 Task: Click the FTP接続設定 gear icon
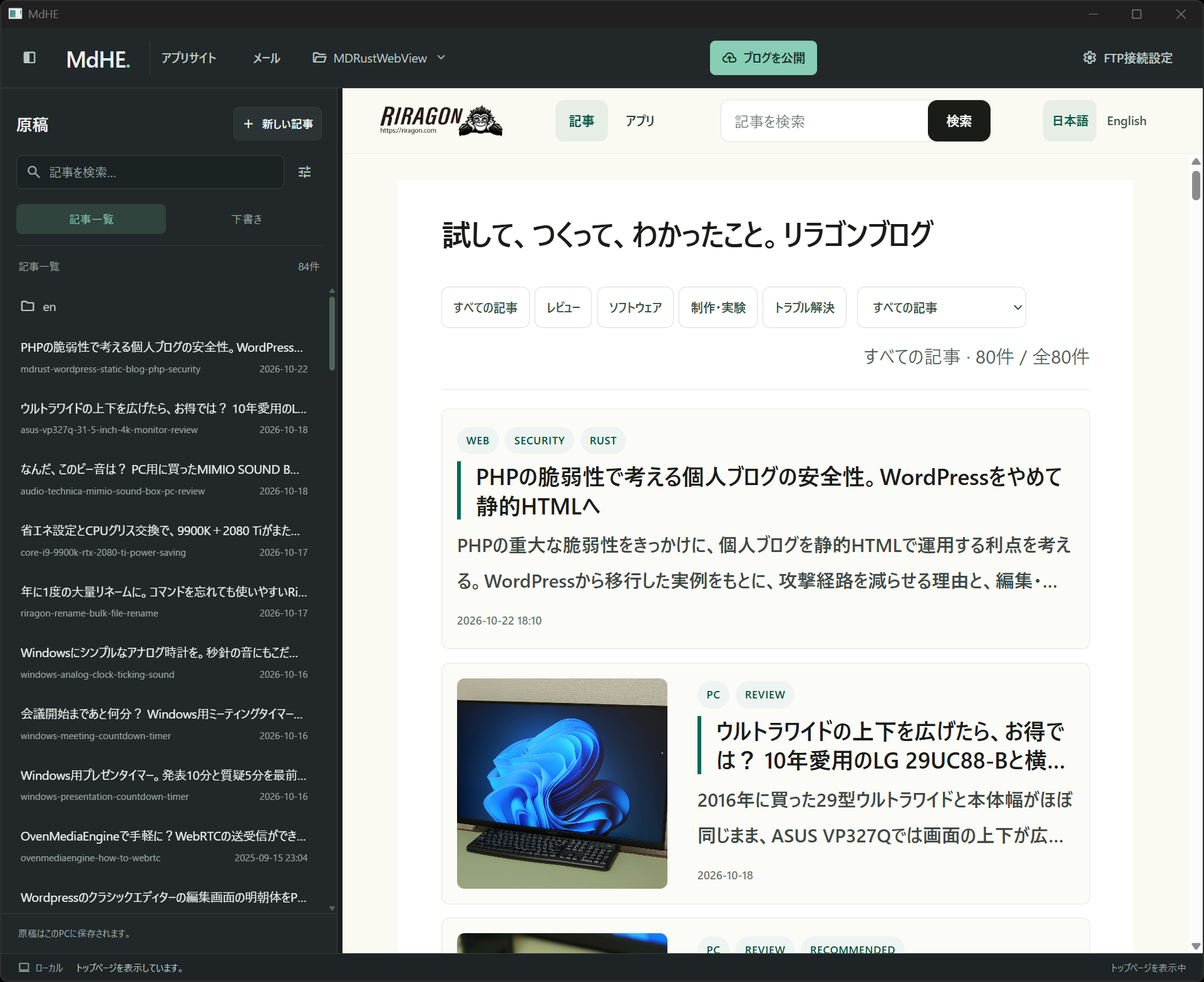1089,58
